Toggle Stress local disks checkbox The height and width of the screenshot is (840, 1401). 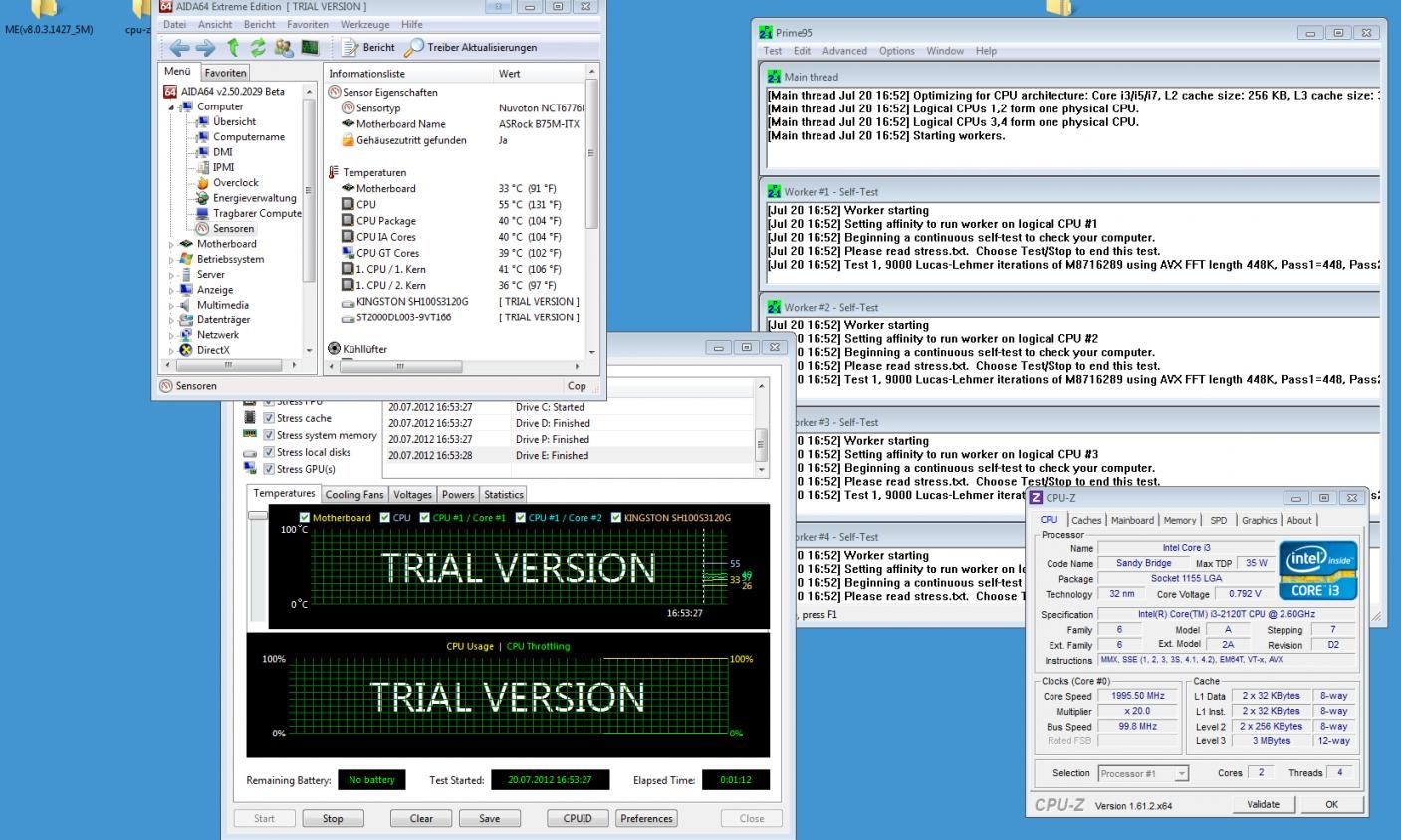coord(269,452)
